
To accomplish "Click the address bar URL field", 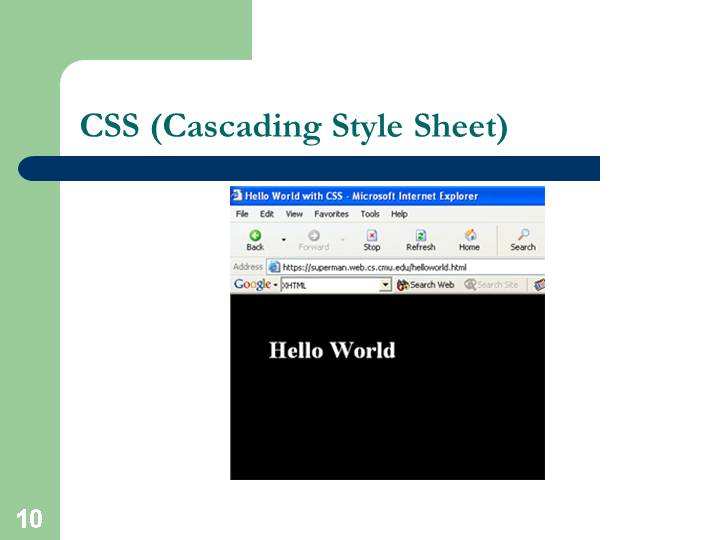I will tap(400, 267).
